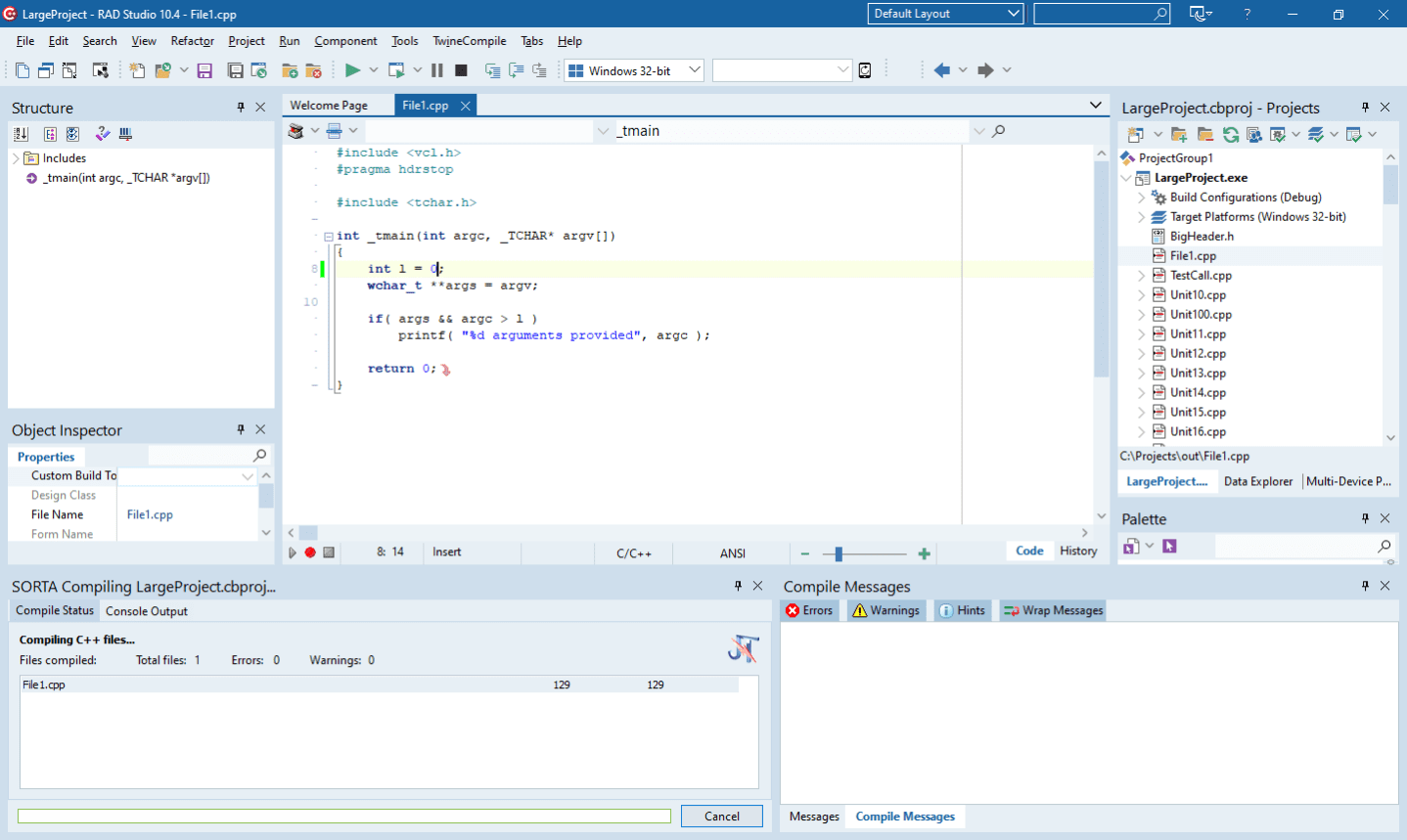The width and height of the screenshot is (1407, 840).
Task: Click the Properties tab in Object Inspector
Action: (46, 457)
